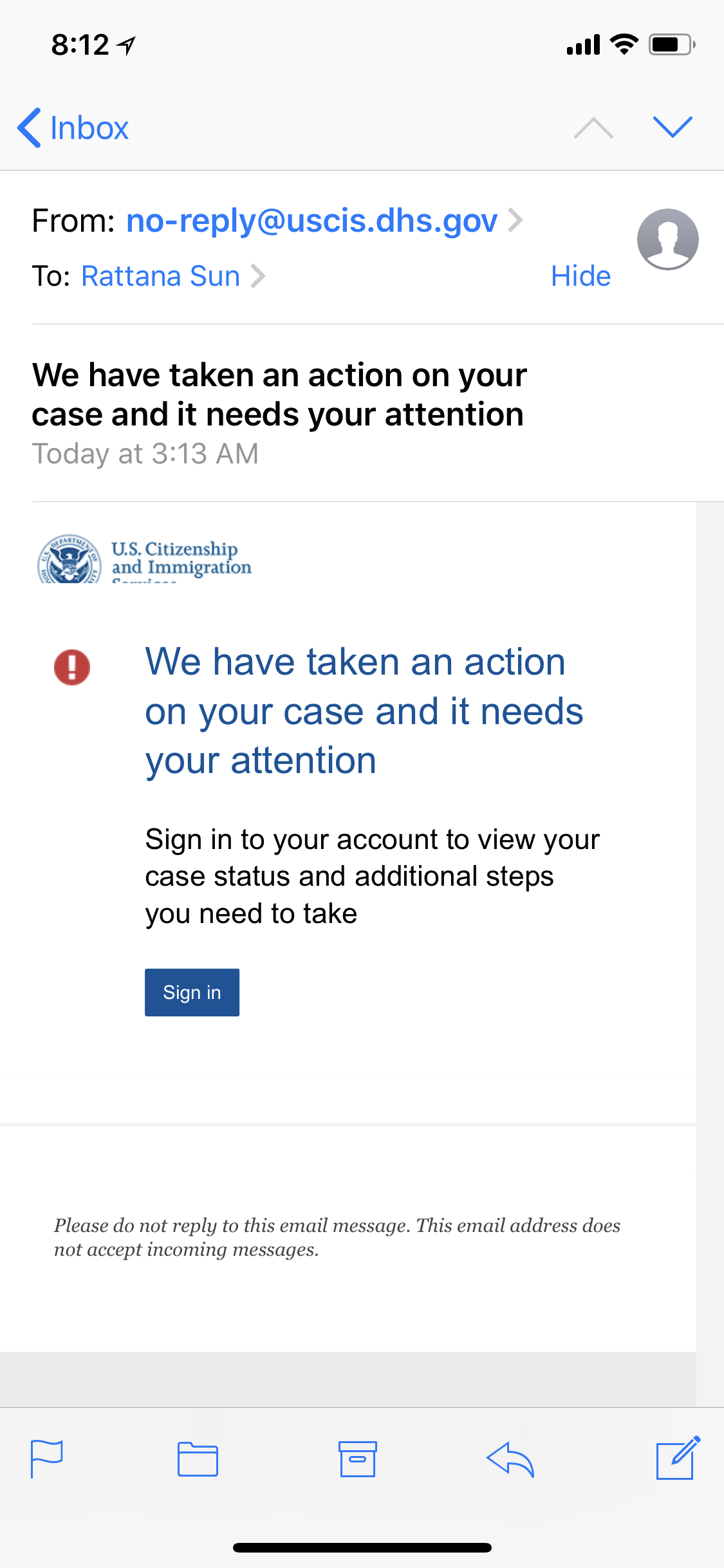Expand sender details chevron after uscis.dhs.gov
The width and height of the screenshot is (724, 1568).
tap(515, 220)
